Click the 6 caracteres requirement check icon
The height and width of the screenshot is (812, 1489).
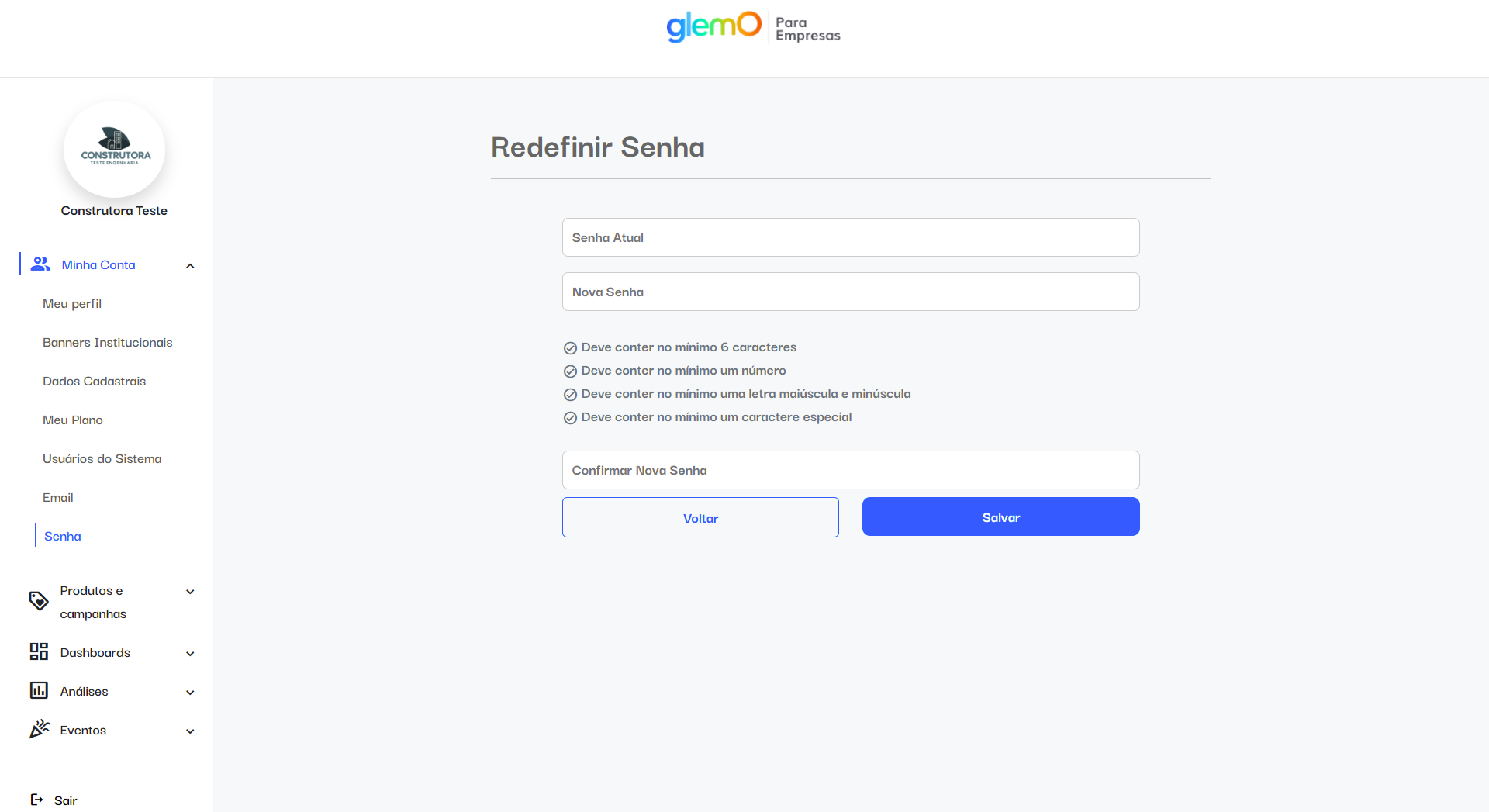click(570, 348)
